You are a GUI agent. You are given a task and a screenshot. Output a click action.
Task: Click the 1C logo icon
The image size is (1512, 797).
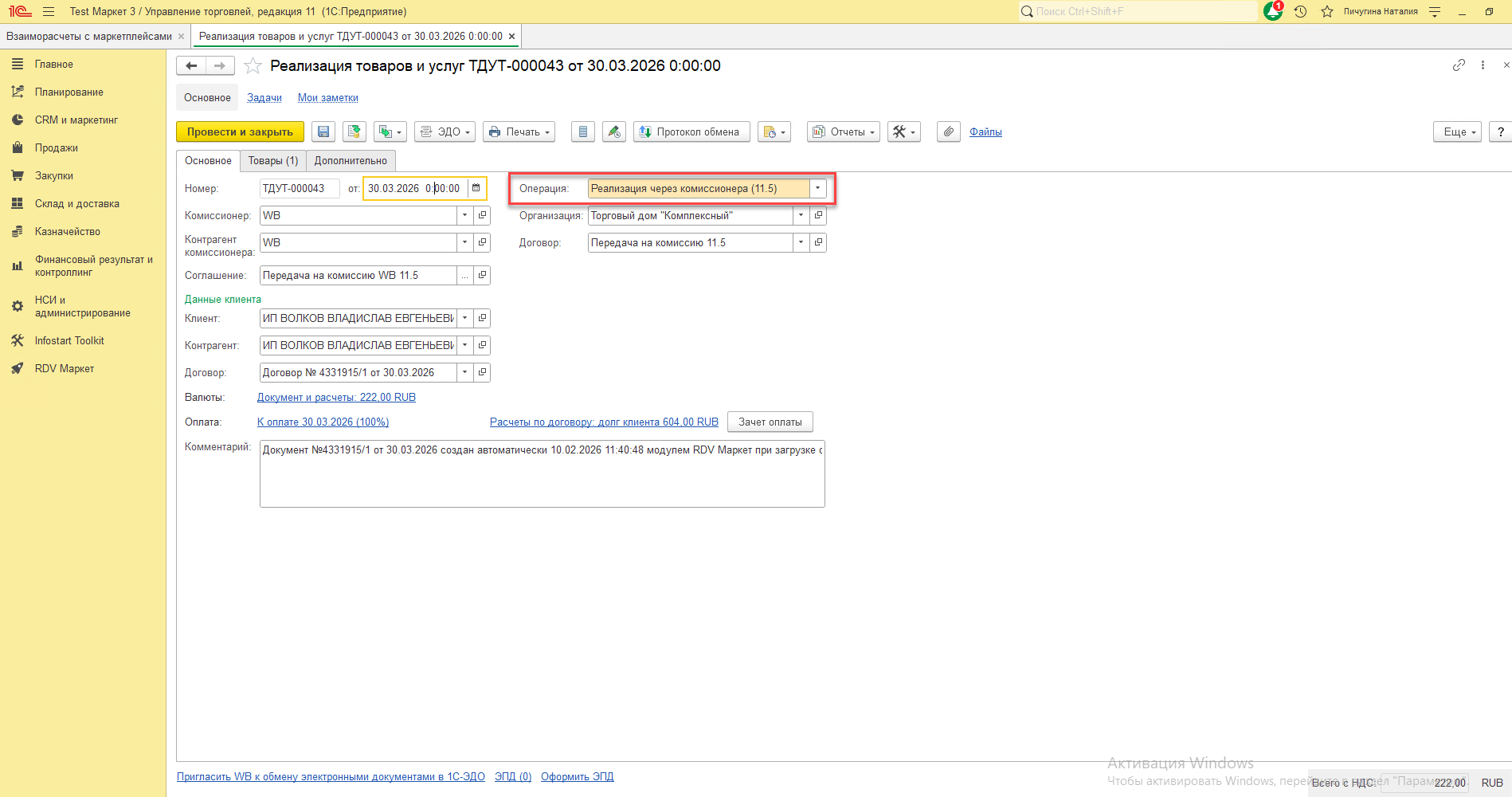coord(20,12)
